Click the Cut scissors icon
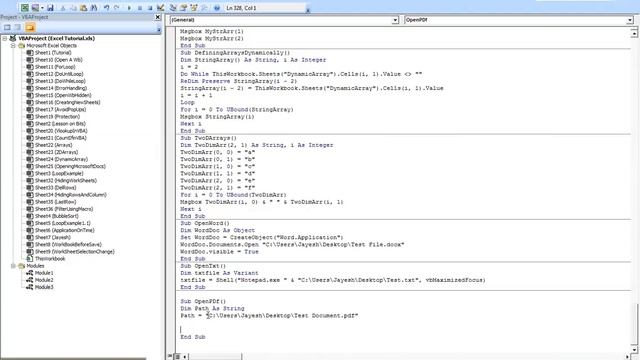 (63, 8)
